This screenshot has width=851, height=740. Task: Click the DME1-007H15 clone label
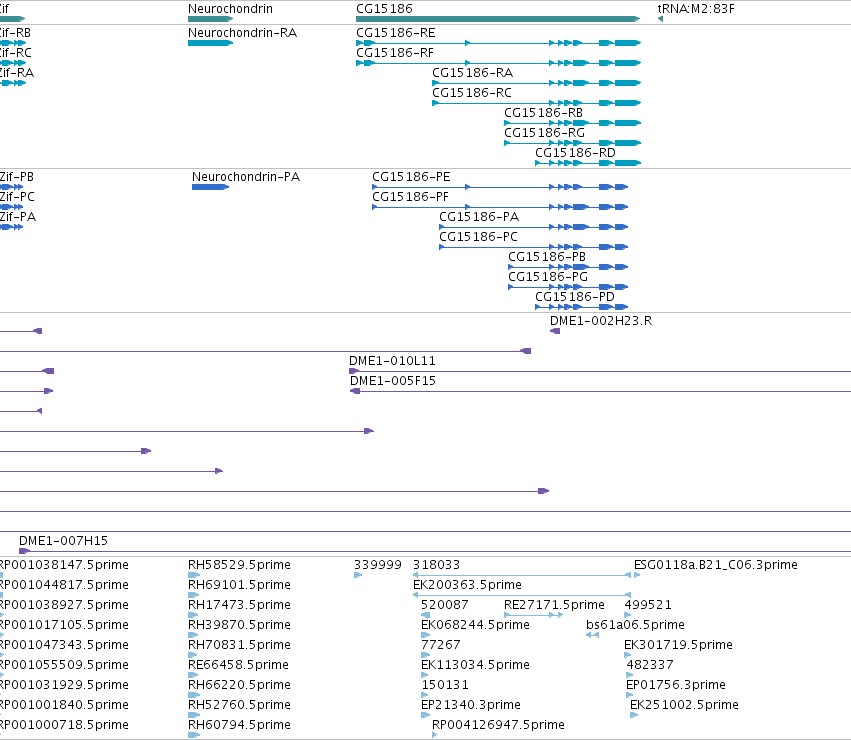63,541
